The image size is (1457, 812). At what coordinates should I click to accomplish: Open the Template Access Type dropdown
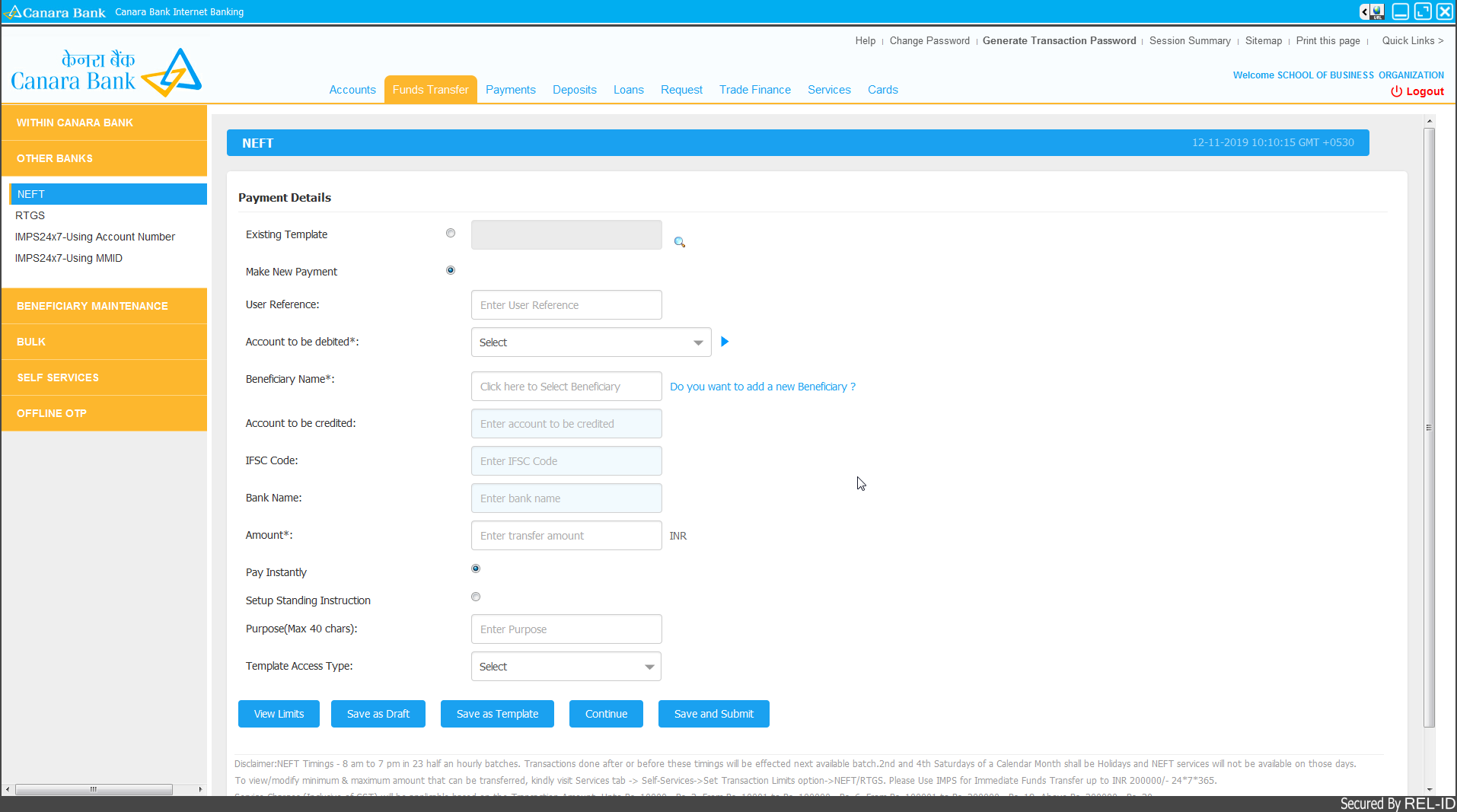pyautogui.click(x=566, y=667)
